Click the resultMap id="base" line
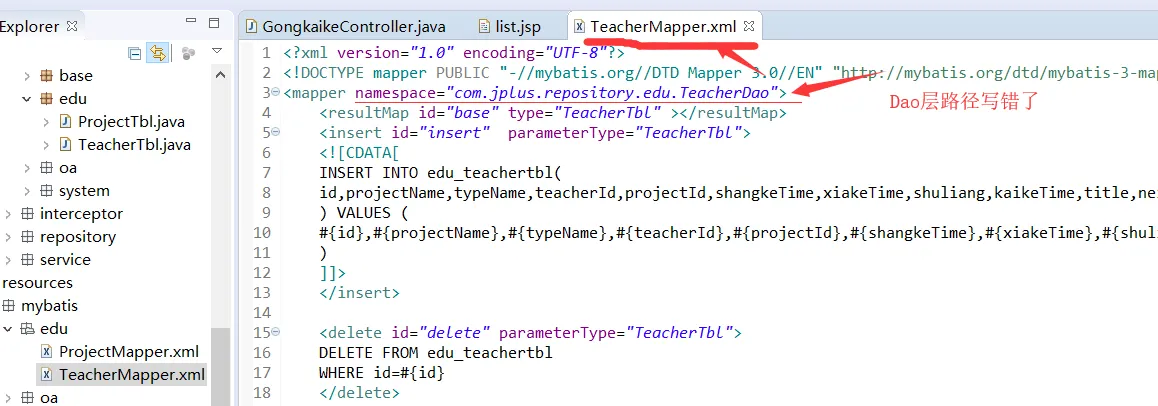1158x406 pixels. (553, 113)
